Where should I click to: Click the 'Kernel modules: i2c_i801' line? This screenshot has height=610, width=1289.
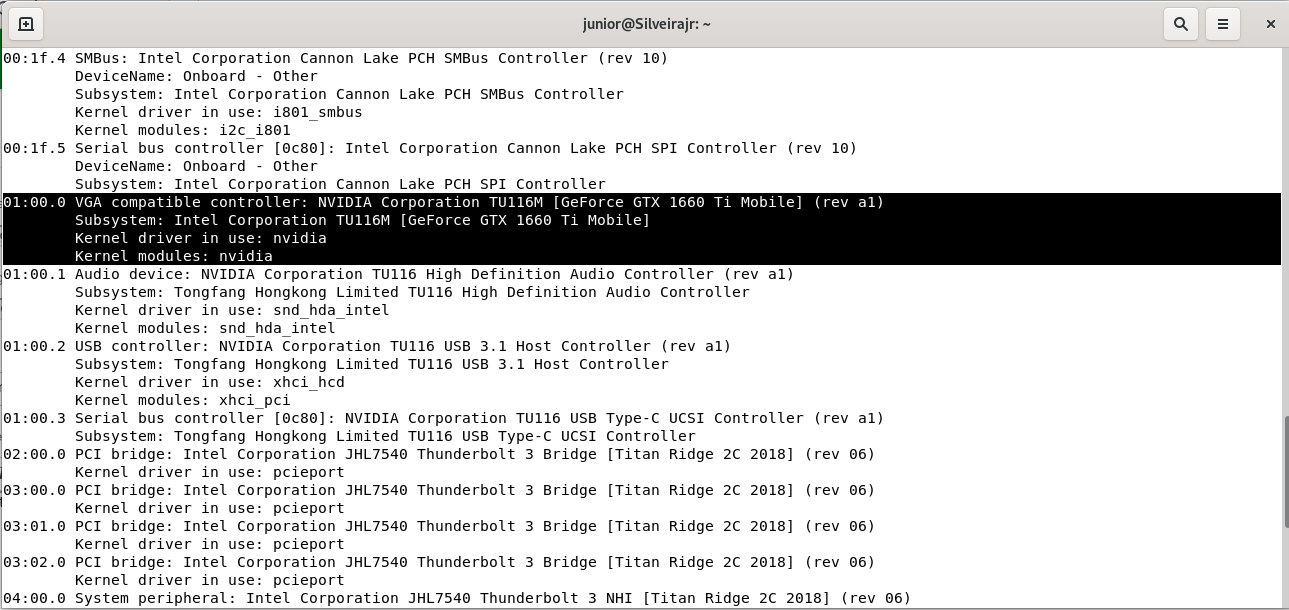183,130
